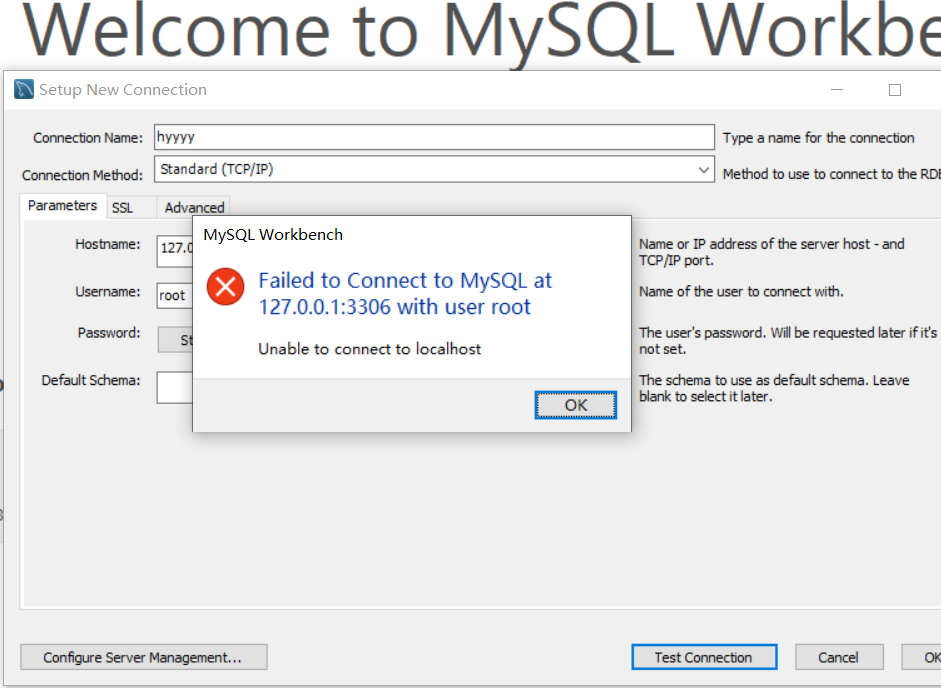Click Cancel in Setup New Connection

click(x=838, y=657)
